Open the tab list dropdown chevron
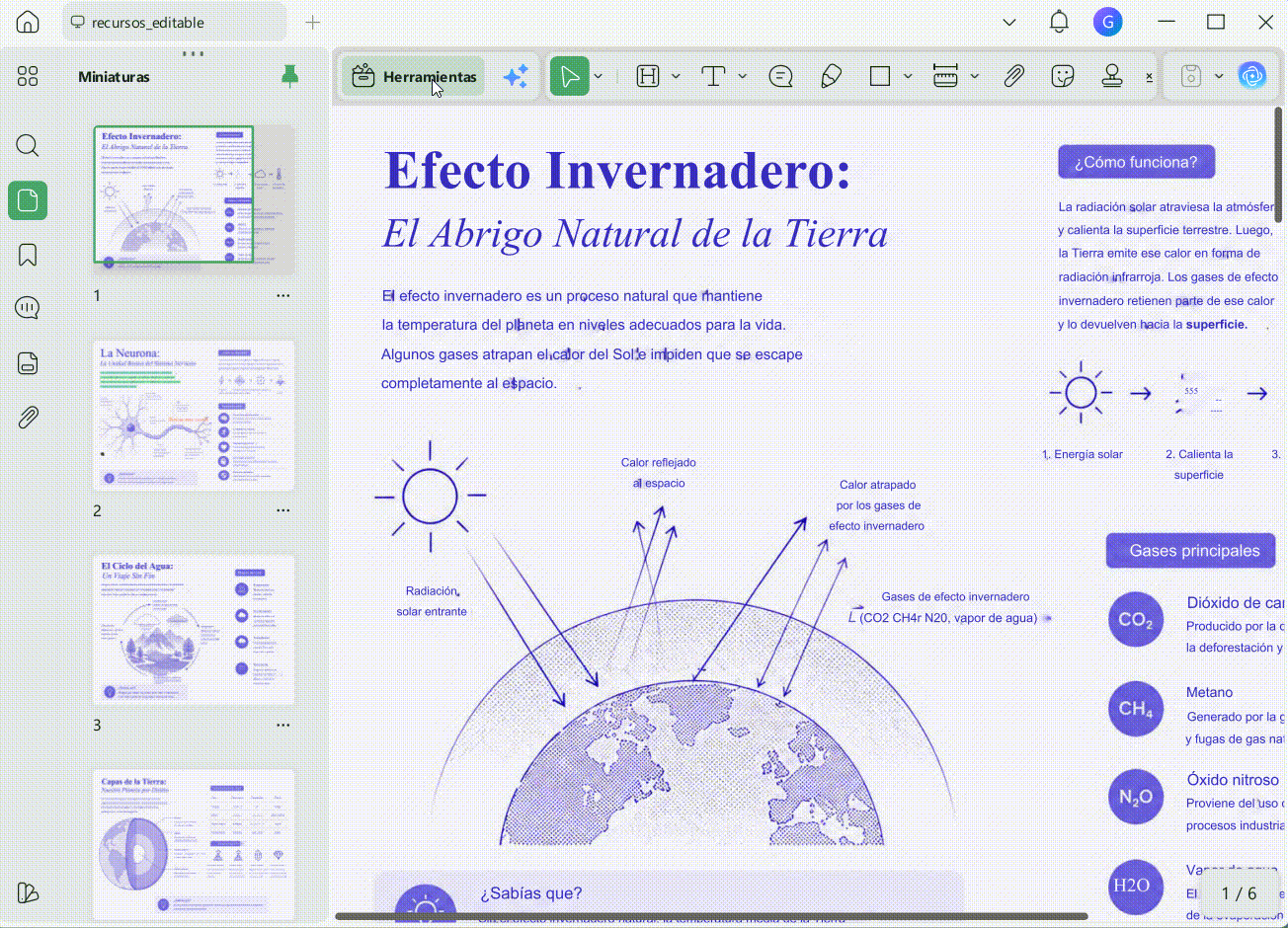Screen dimensions: 1288x928 point(1008,22)
